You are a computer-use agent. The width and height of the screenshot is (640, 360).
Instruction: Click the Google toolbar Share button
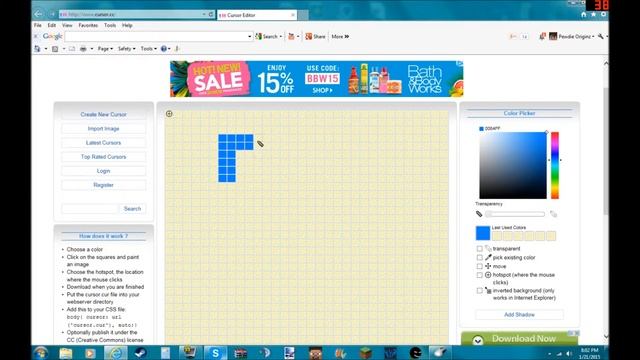click(316, 36)
